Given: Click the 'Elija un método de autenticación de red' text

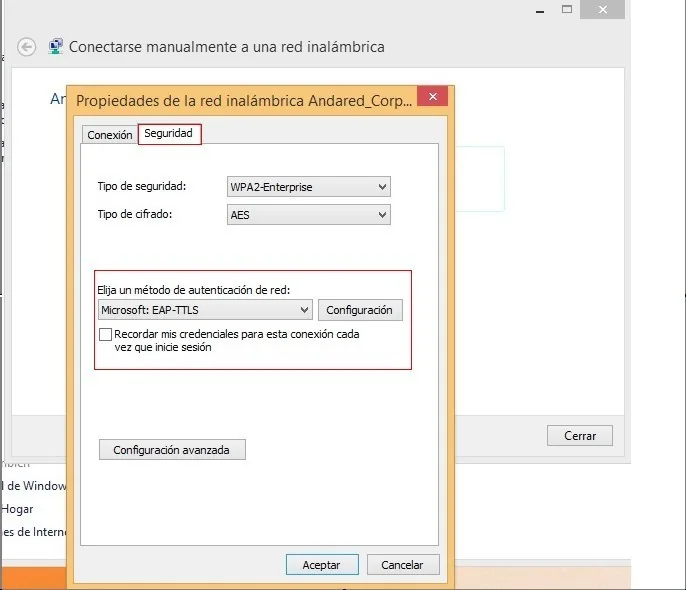Looking at the screenshot, I should click(193, 290).
